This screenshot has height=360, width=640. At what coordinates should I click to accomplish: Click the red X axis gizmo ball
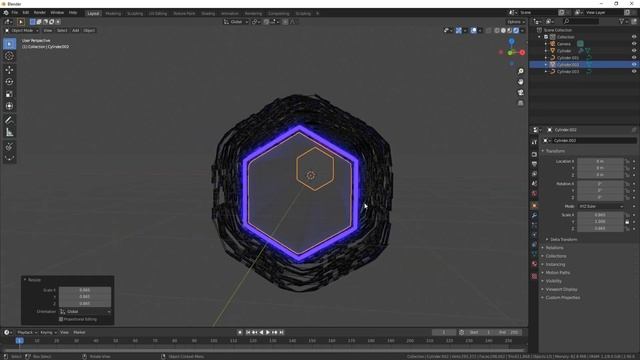(522, 53)
